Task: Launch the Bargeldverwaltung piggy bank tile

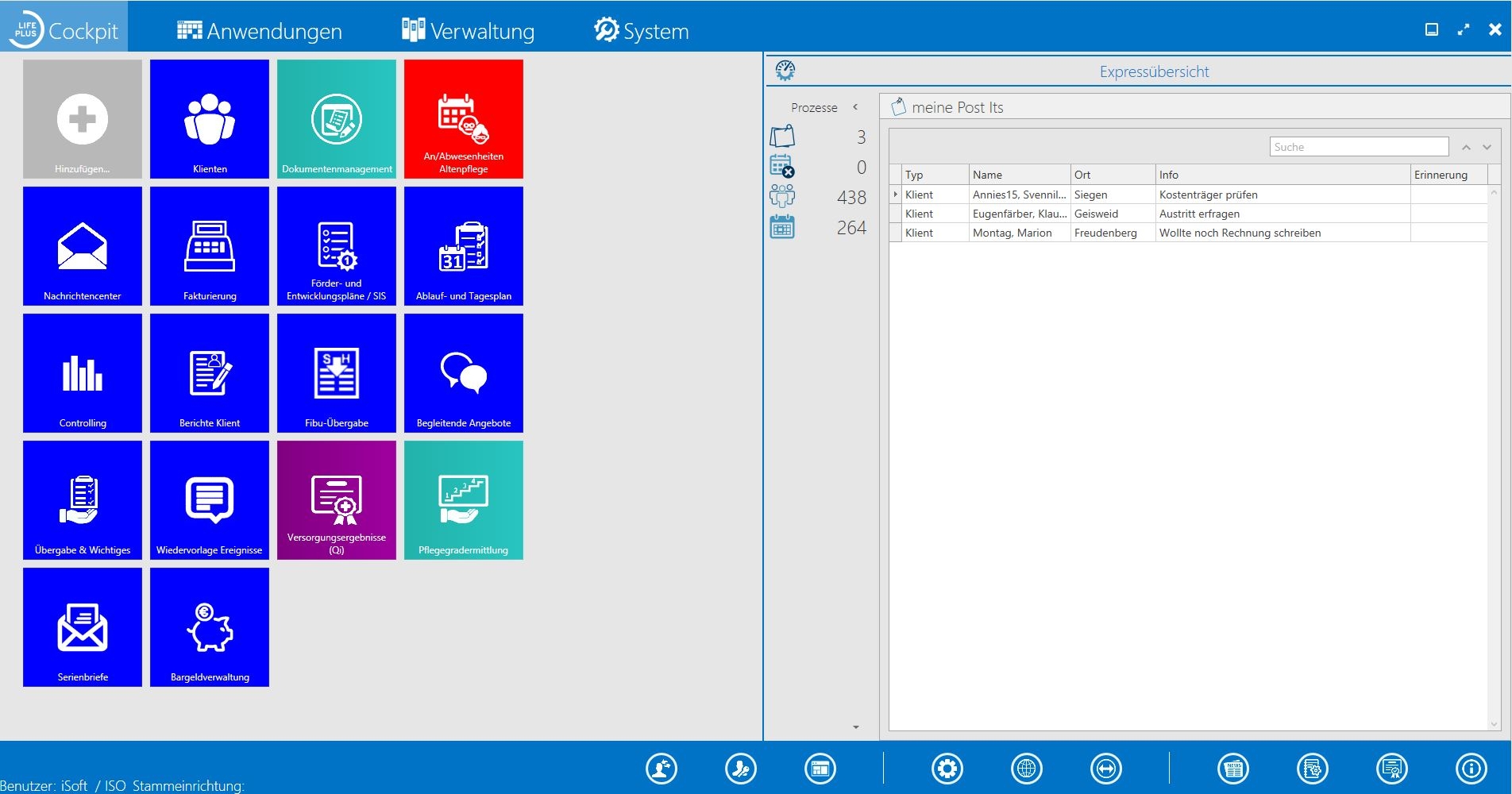Action: click(x=210, y=627)
